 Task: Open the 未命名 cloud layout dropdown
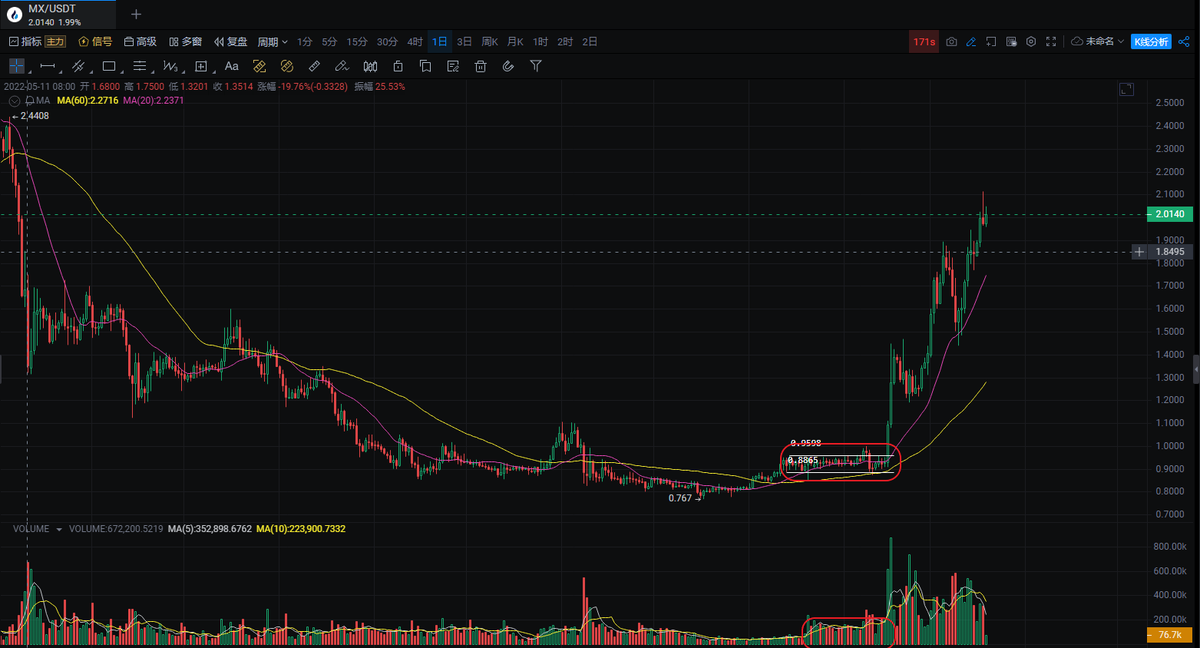pyautogui.click(x=1097, y=42)
